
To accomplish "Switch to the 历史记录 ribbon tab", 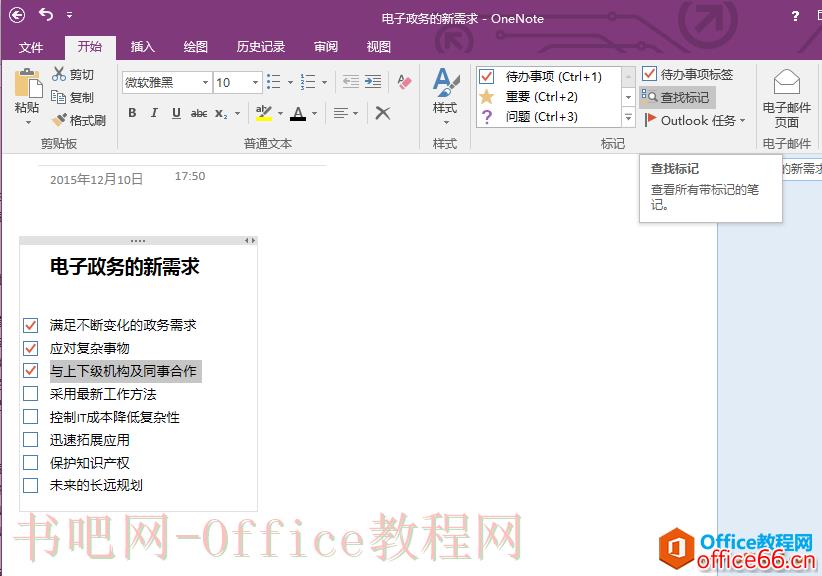I will pyautogui.click(x=261, y=47).
